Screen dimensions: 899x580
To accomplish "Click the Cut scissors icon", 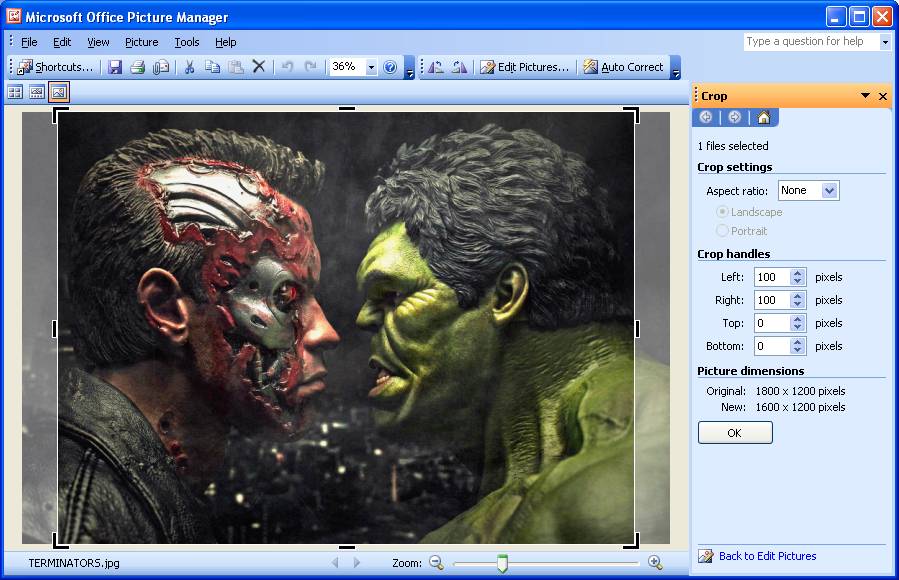I will (189, 67).
